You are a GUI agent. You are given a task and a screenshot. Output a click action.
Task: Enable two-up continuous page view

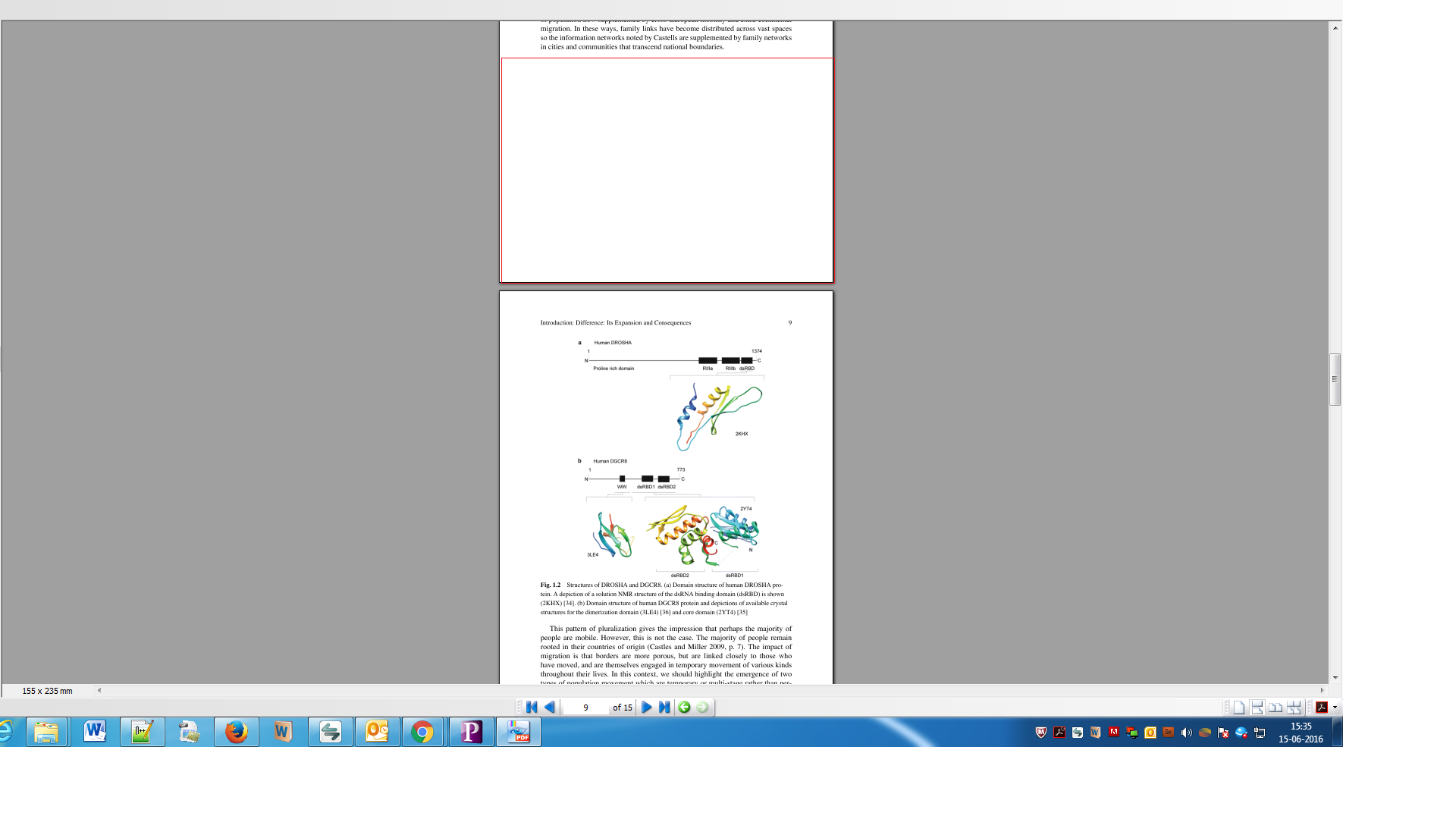[1294, 707]
